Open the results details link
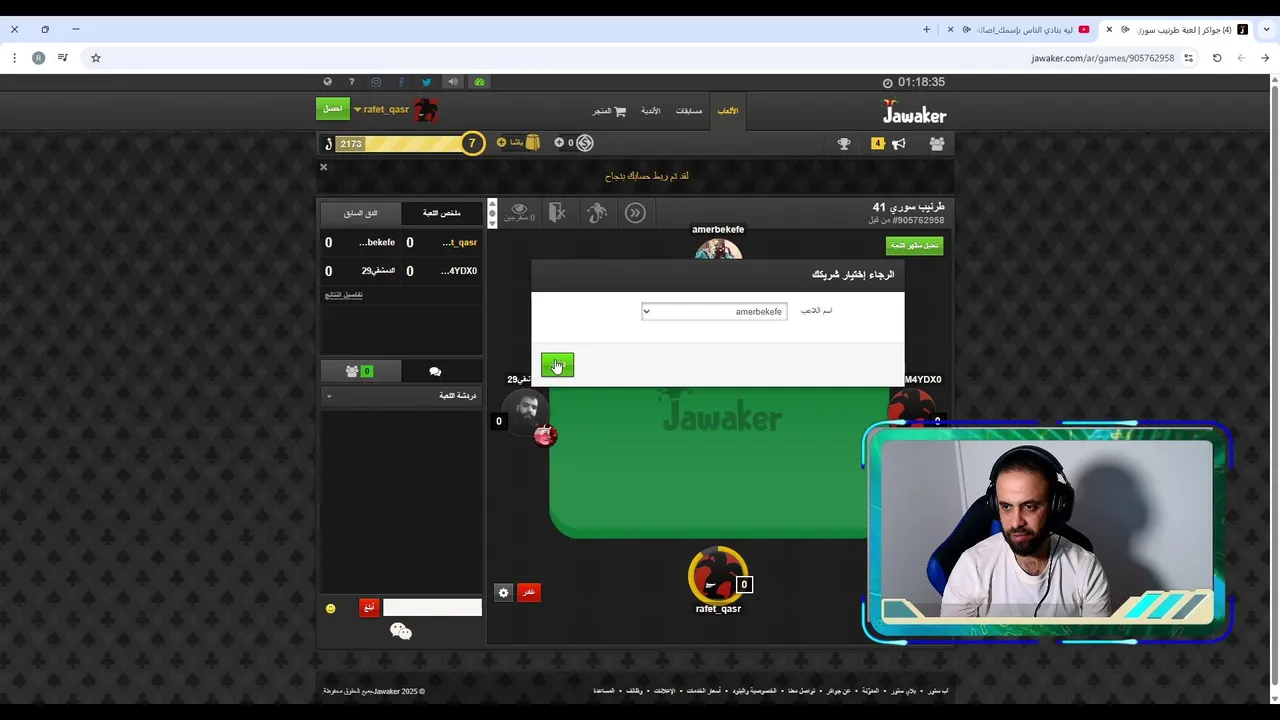This screenshot has height=720, width=1280. coord(344,295)
